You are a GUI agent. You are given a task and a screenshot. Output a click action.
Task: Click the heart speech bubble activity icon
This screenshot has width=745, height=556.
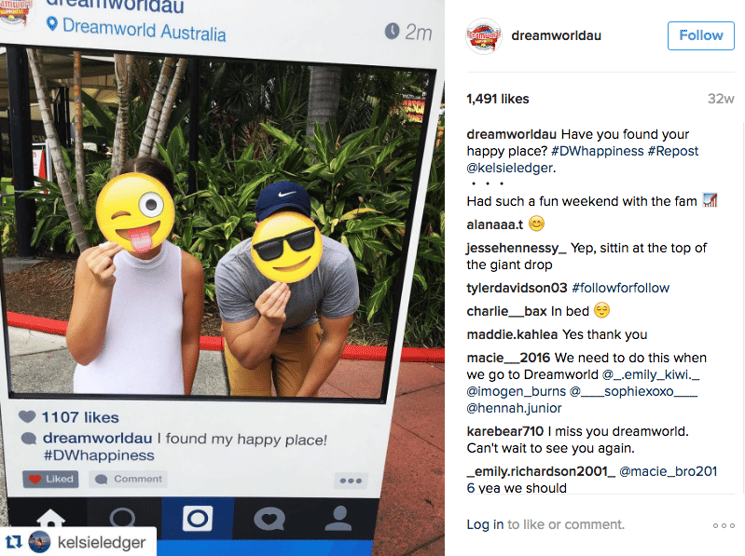(269, 518)
